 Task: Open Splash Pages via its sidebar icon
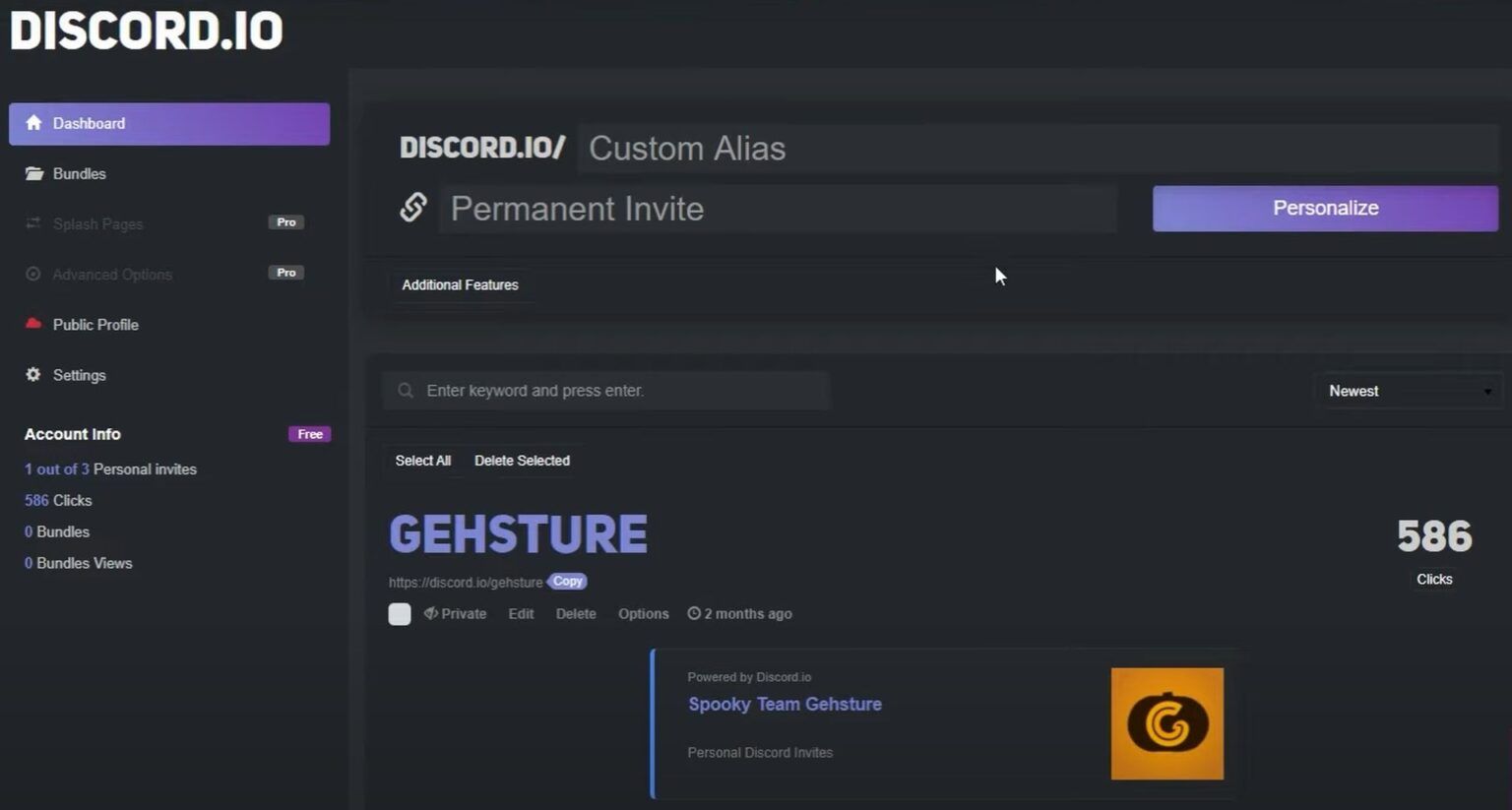point(33,223)
